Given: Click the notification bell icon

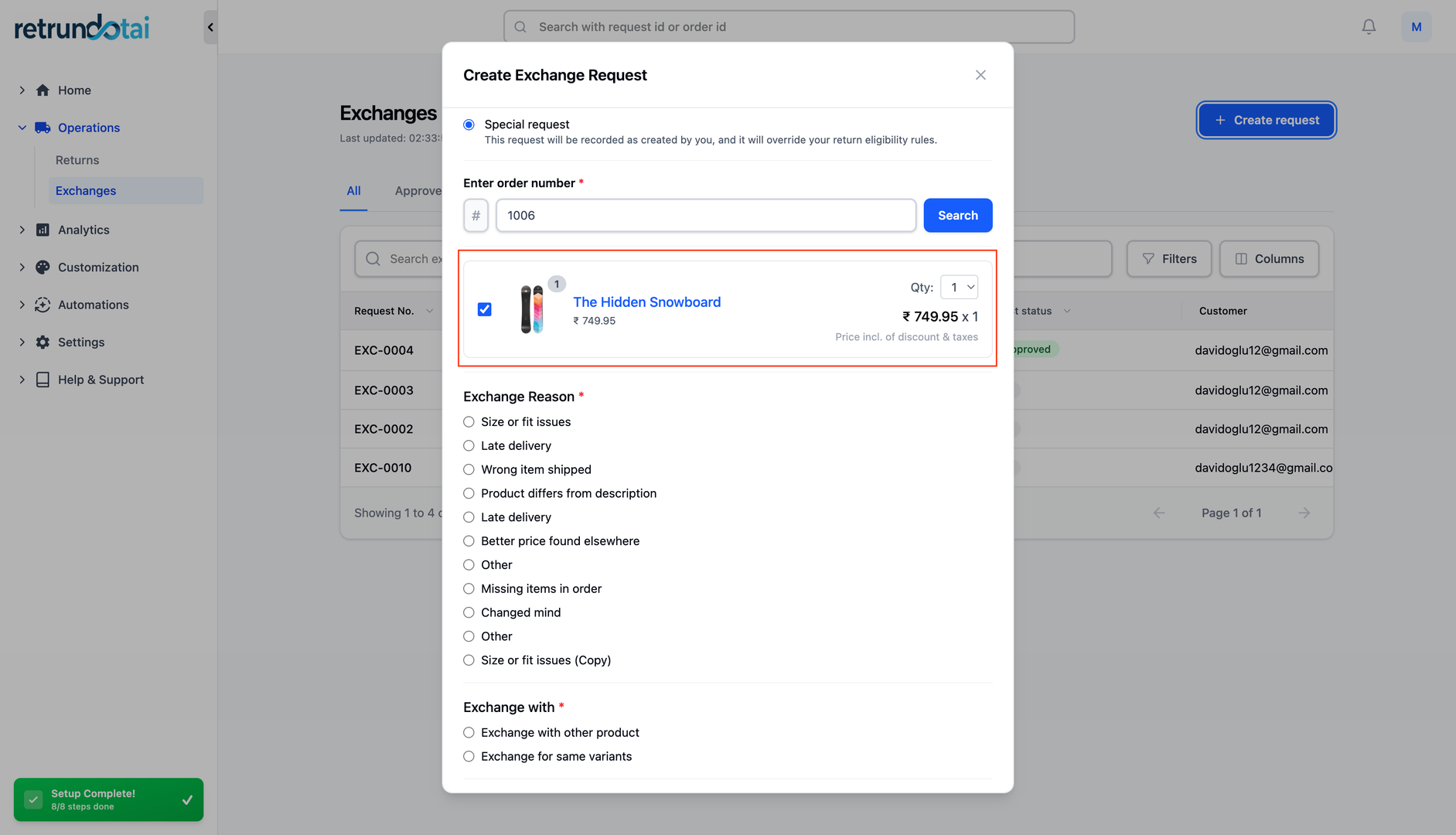Looking at the screenshot, I should pos(1369,27).
